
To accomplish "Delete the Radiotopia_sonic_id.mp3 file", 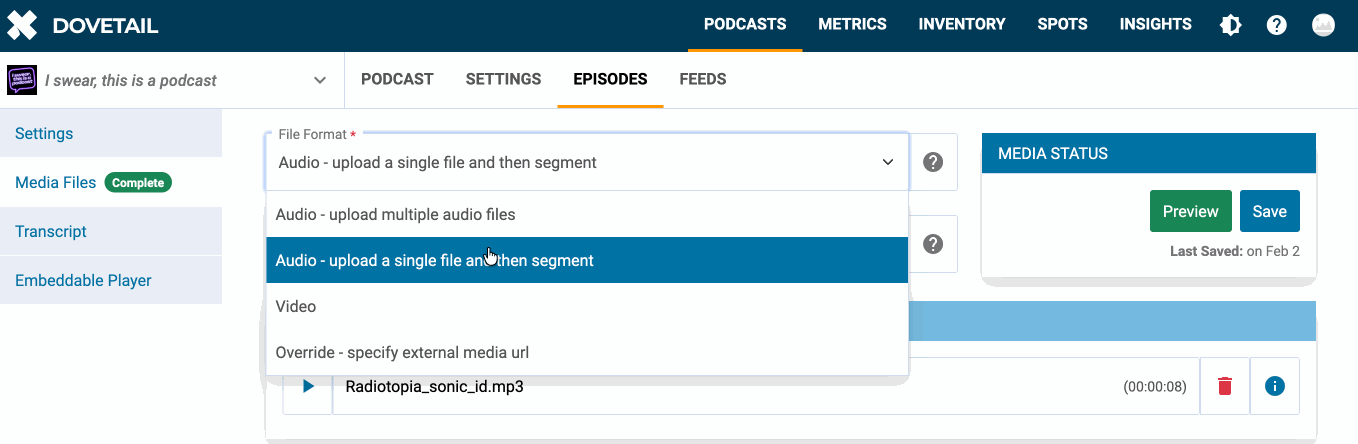I will pyautogui.click(x=1224, y=386).
